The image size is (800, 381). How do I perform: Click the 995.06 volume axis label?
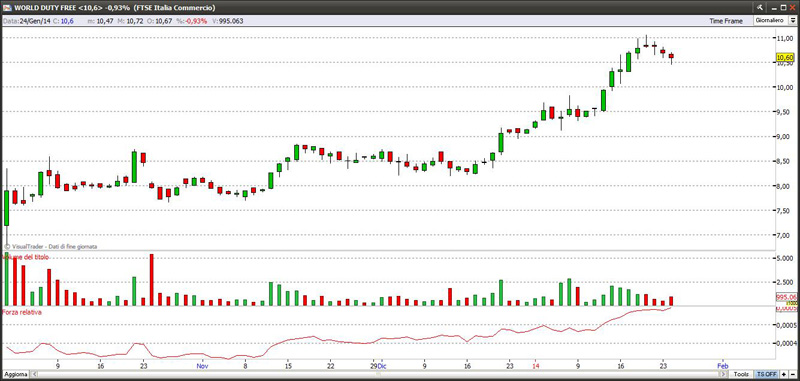[786, 296]
